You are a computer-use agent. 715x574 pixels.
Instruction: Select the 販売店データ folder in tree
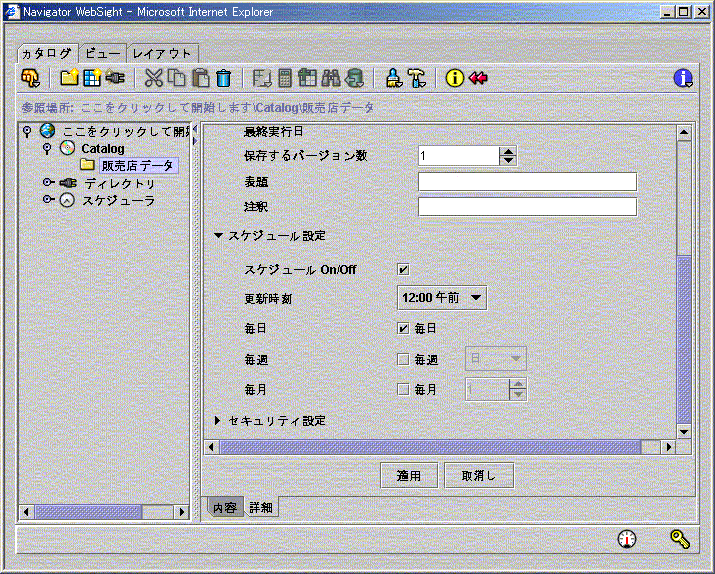click(137, 165)
